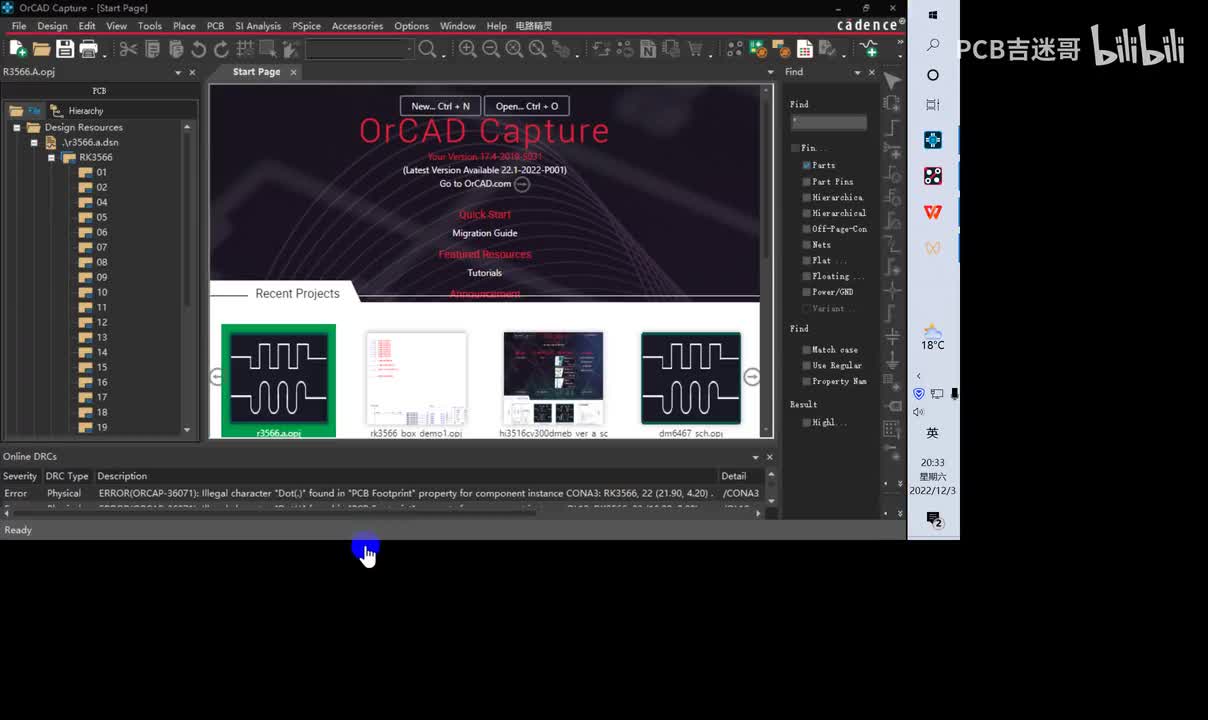This screenshot has width=1208, height=720.
Task: Click the magnifier Search toolbar icon
Action: coord(427,48)
